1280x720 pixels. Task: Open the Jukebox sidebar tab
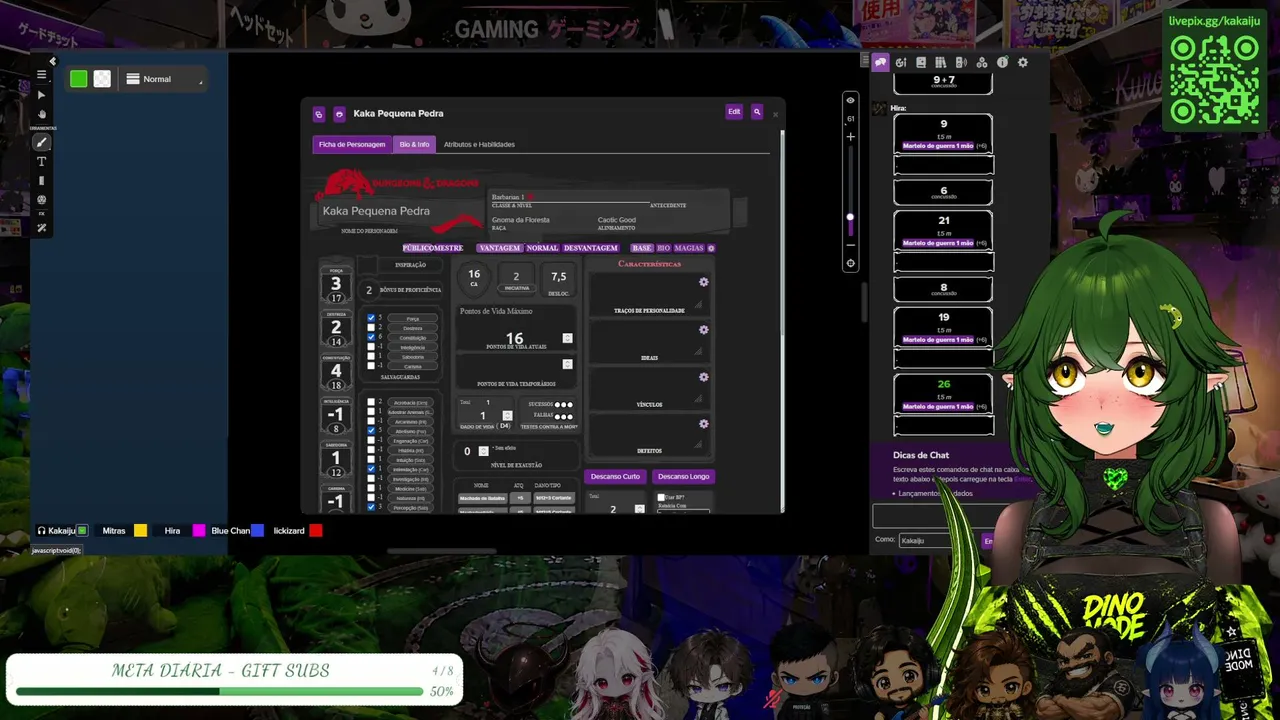(961, 63)
